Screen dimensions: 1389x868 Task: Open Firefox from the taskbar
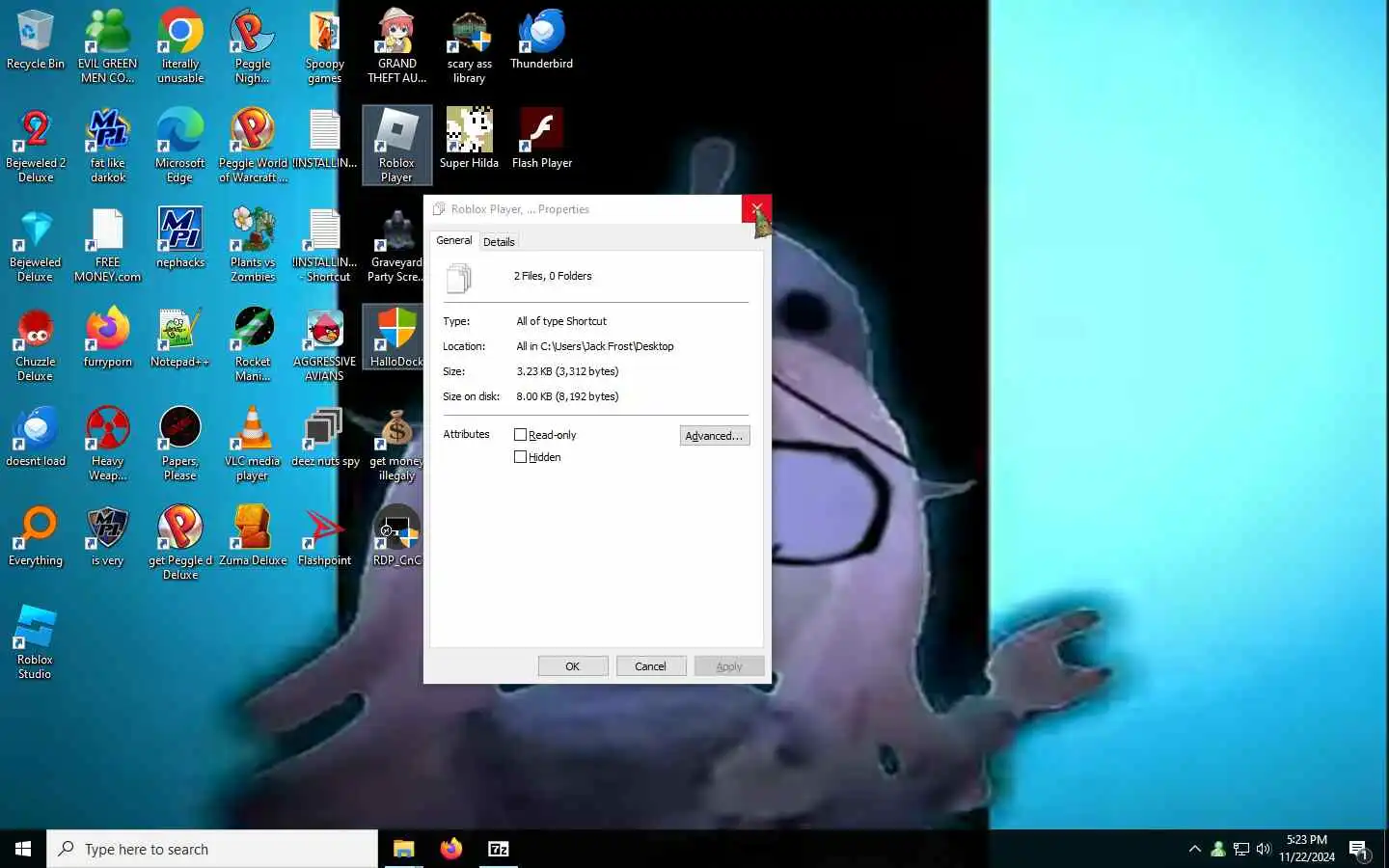click(450, 849)
